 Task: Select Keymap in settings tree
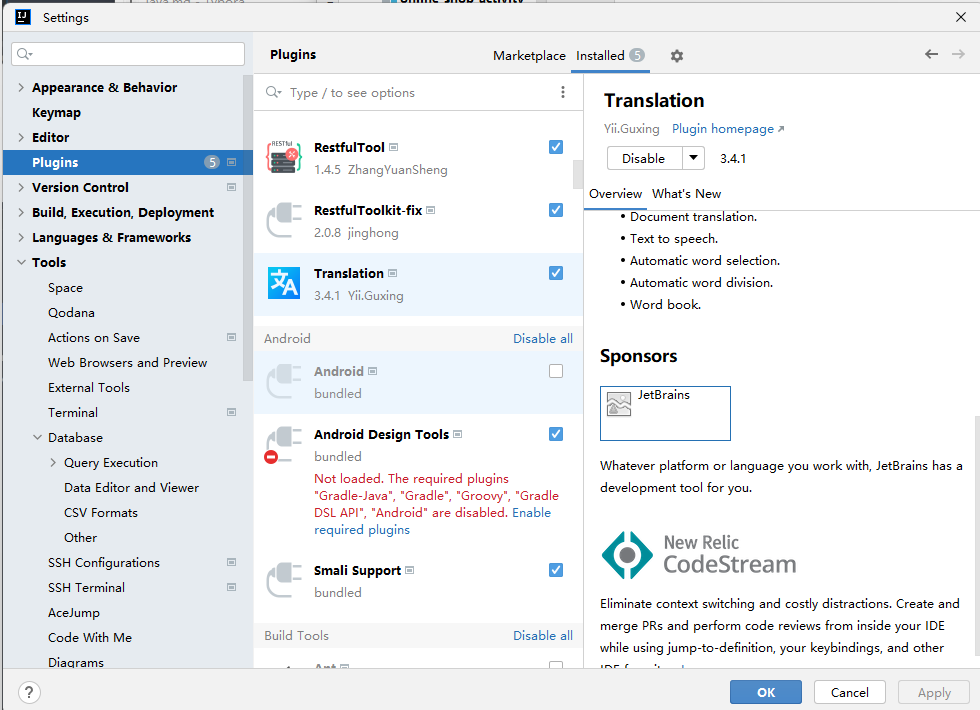tap(56, 112)
